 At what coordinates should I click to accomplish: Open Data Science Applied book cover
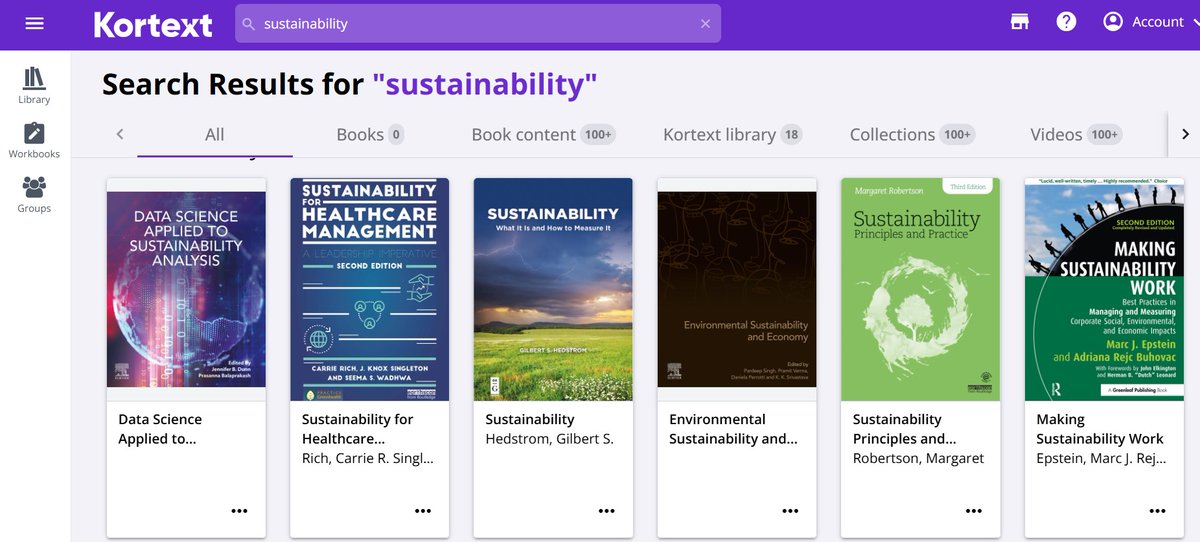[186, 290]
